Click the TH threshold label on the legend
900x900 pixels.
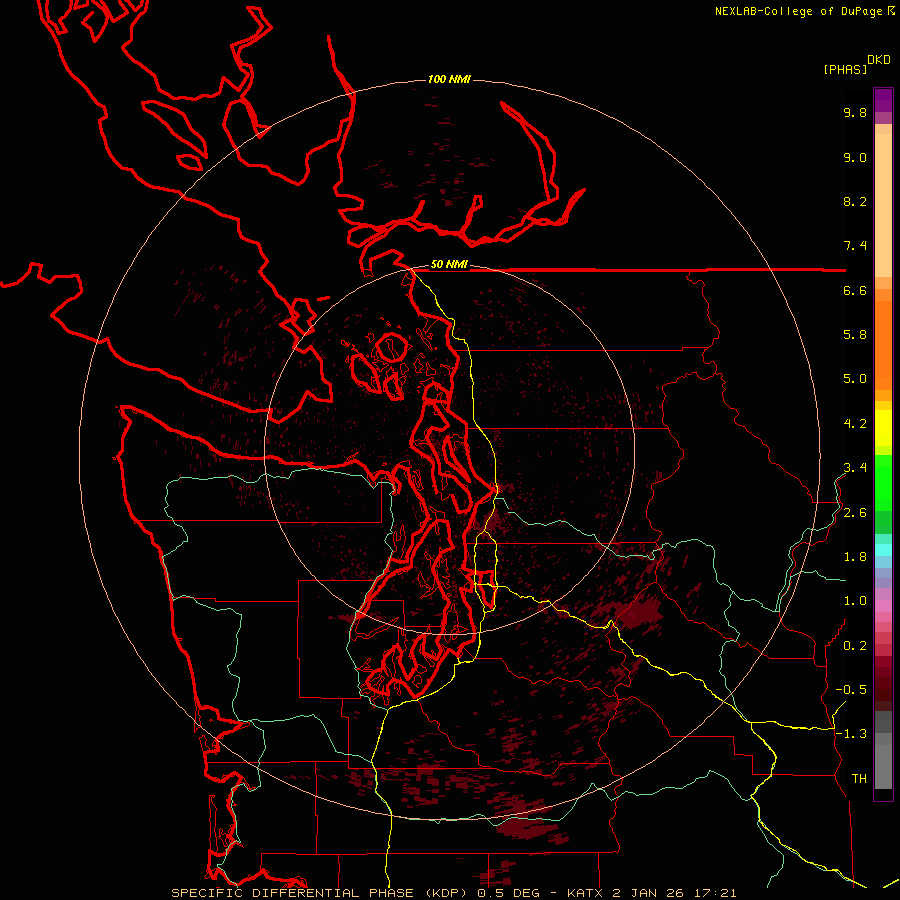[x=859, y=779]
